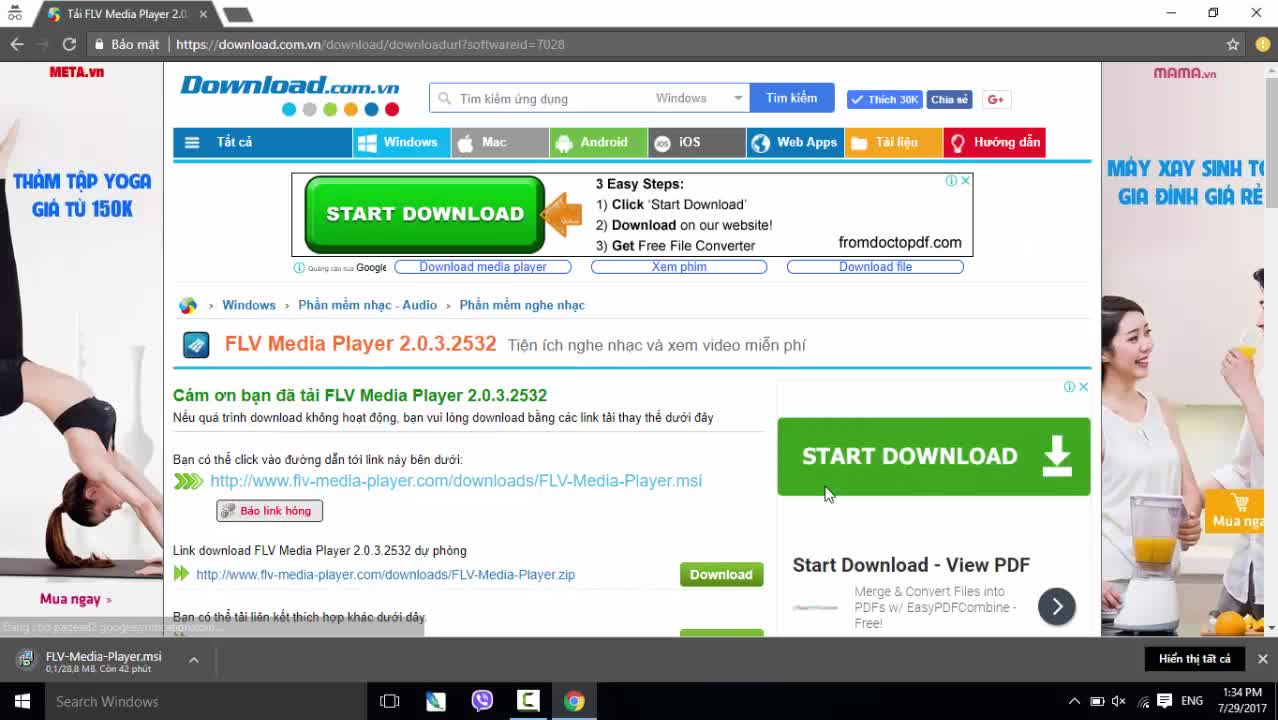Click Hiển thị tất cả downloads button
1278x720 pixels.
click(1194, 659)
